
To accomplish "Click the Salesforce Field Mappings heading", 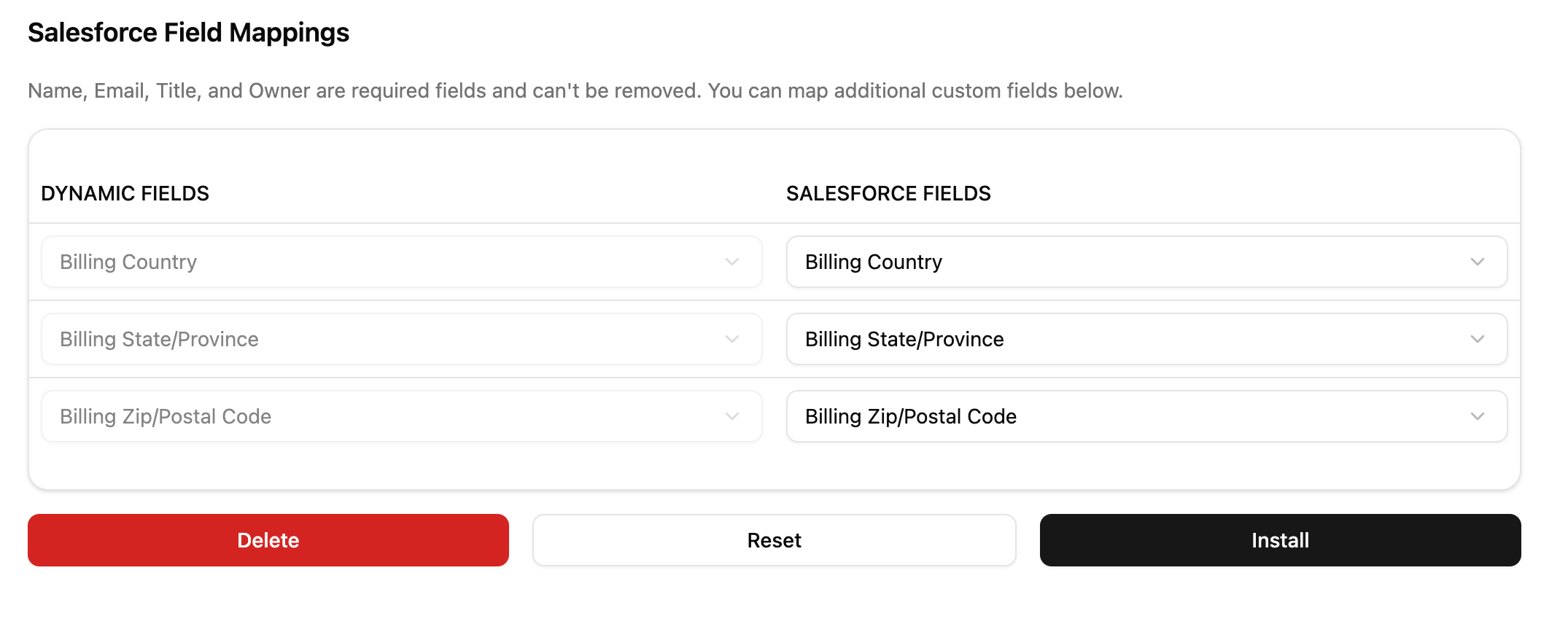I will click(188, 32).
